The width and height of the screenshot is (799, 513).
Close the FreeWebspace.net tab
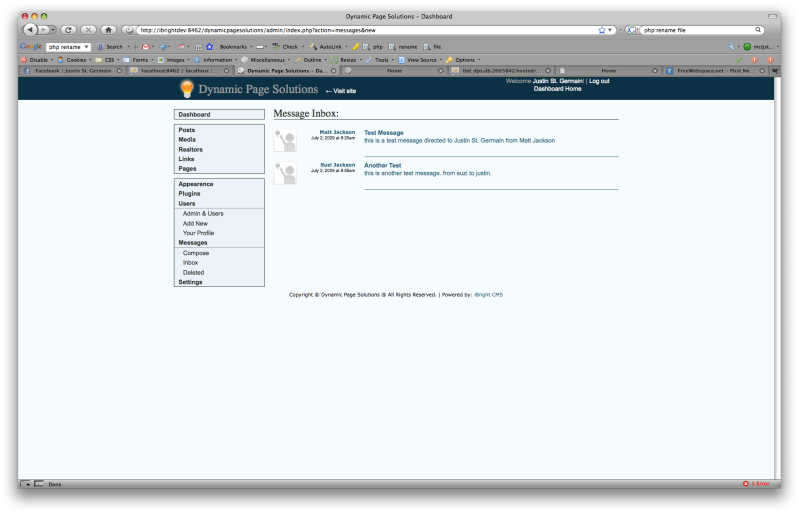tap(762, 71)
